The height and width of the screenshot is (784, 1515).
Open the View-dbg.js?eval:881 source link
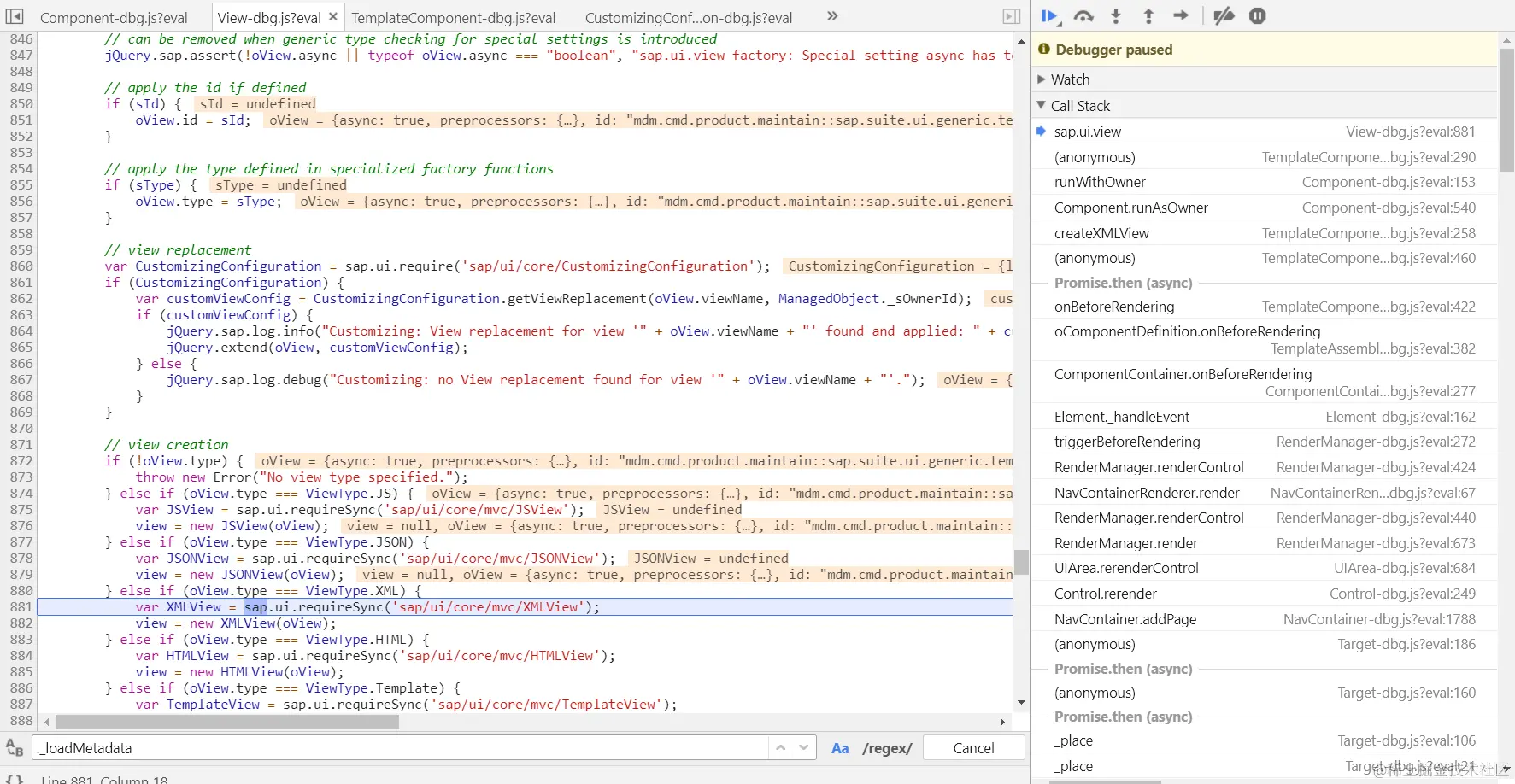(x=1411, y=132)
